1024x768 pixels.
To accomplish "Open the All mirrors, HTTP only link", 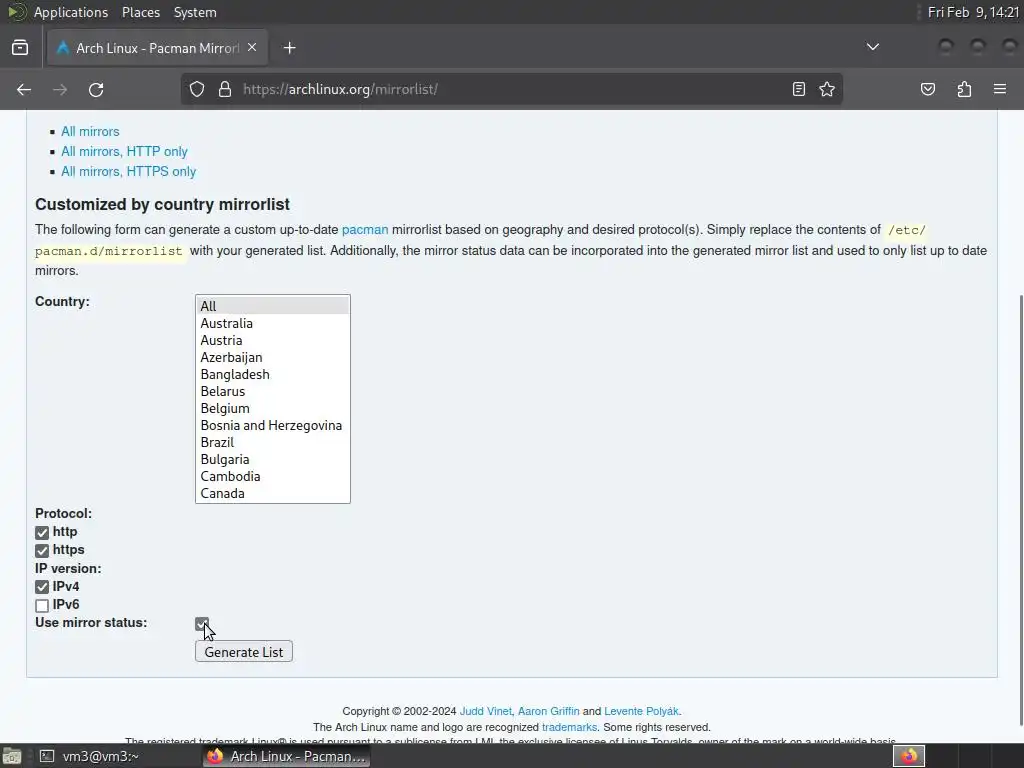I will [x=124, y=152].
